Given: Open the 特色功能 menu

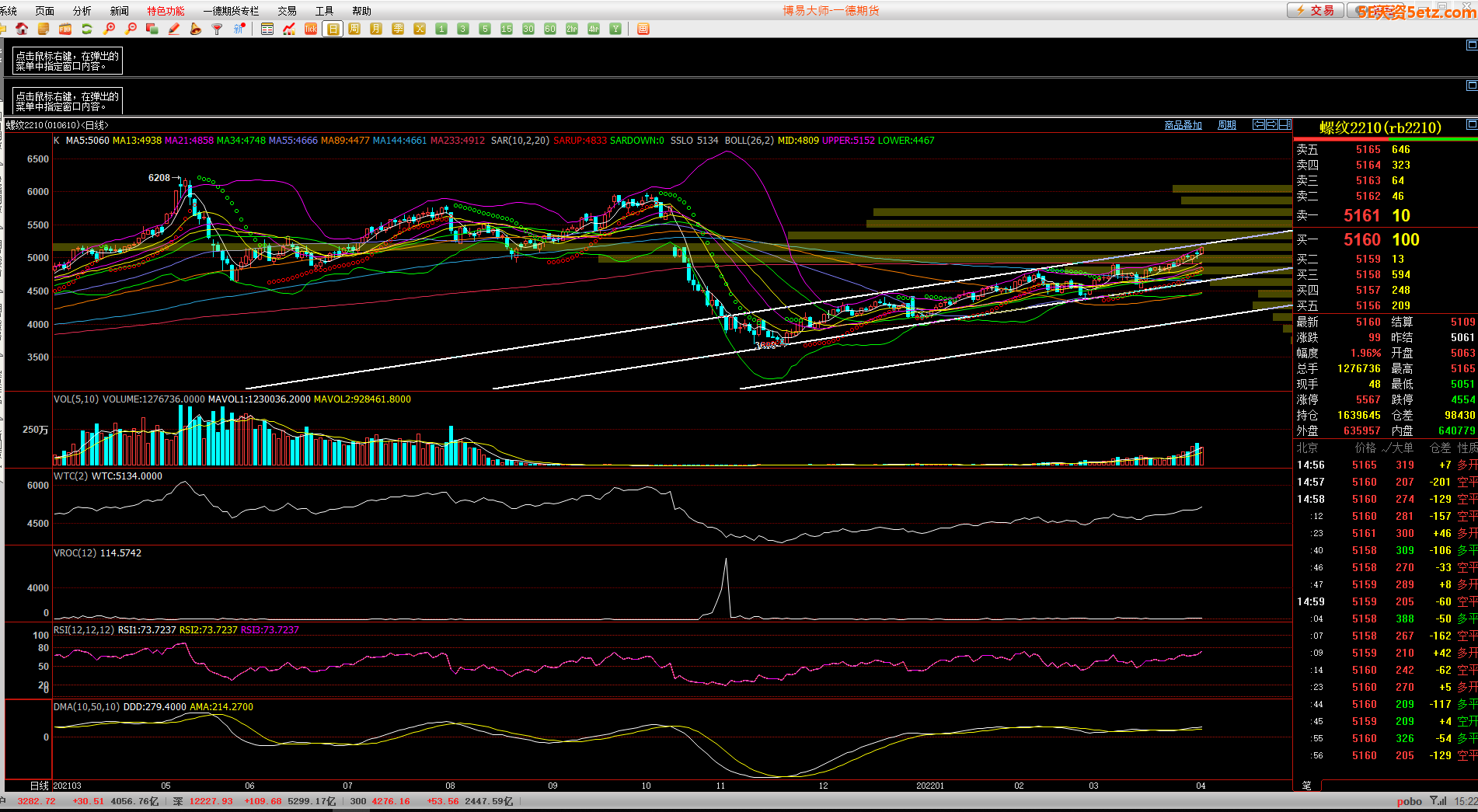Looking at the screenshot, I should click(166, 11).
